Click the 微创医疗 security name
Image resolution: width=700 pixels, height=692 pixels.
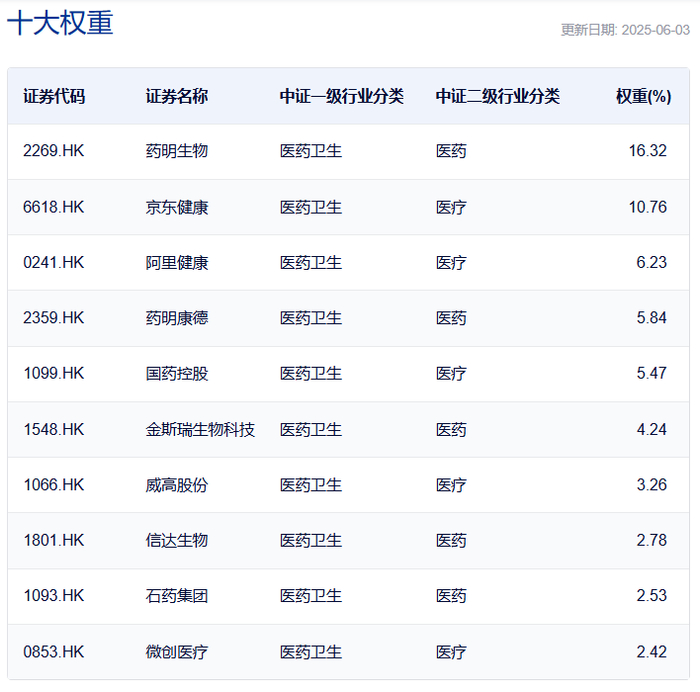click(x=177, y=652)
